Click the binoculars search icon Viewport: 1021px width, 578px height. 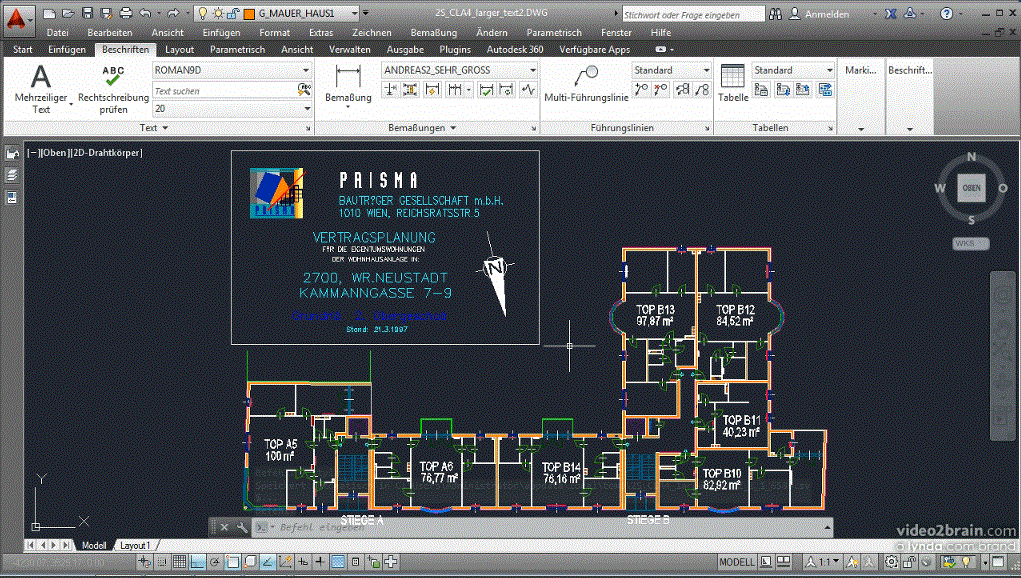pos(776,13)
